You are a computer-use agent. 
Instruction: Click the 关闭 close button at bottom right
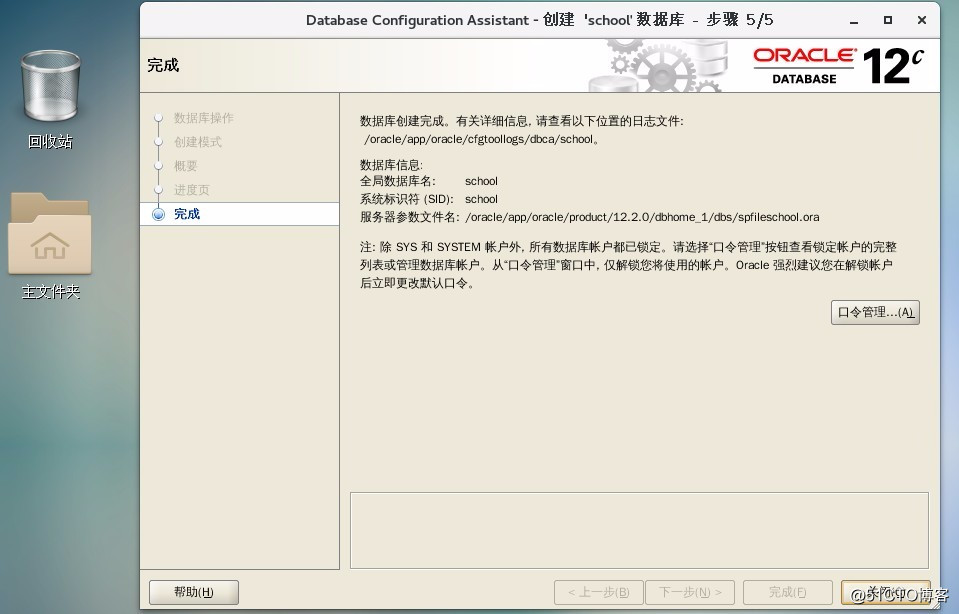tap(886, 592)
